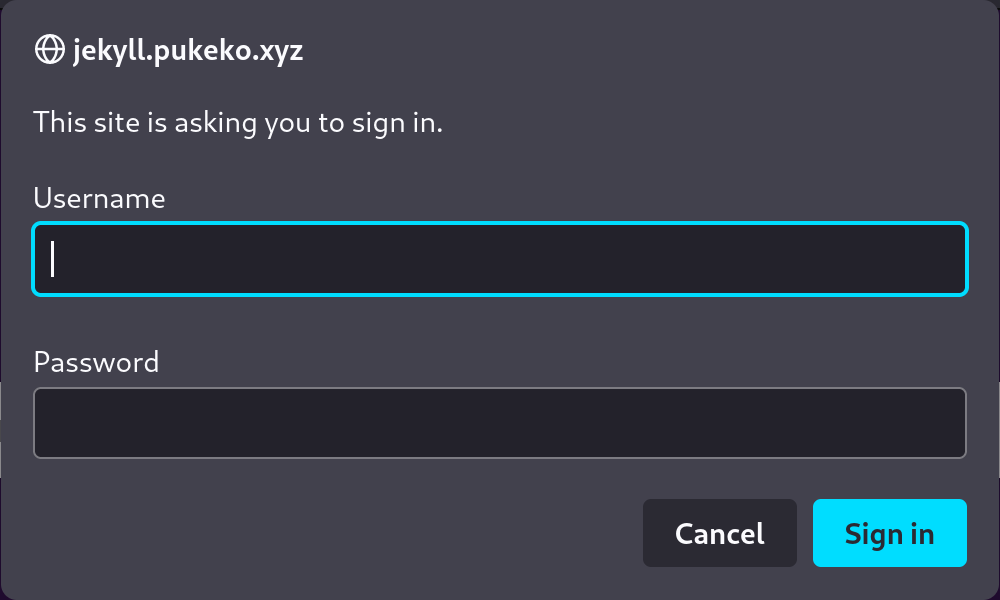Click the Username input field

[x=500, y=259]
